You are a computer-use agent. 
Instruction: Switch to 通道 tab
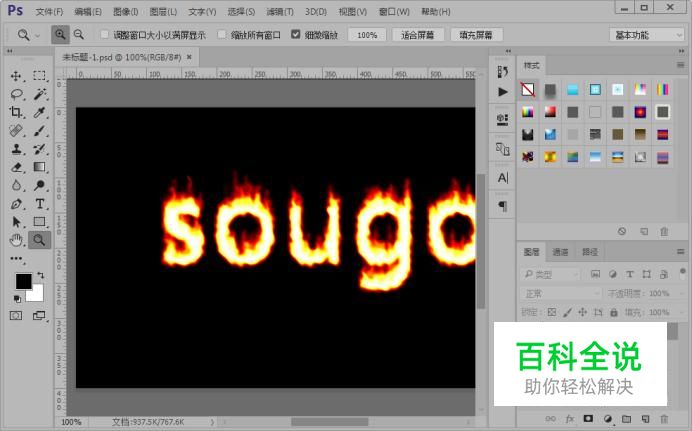(560, 252)
